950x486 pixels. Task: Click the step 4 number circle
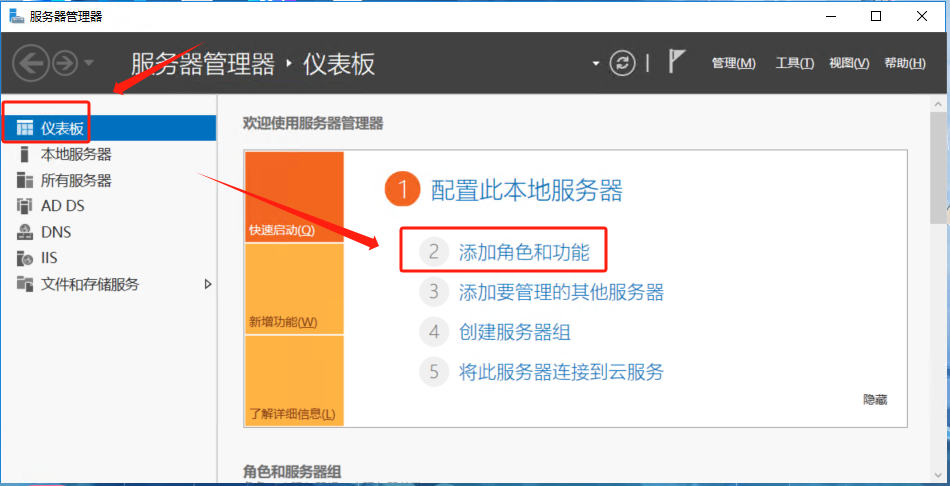434,332
